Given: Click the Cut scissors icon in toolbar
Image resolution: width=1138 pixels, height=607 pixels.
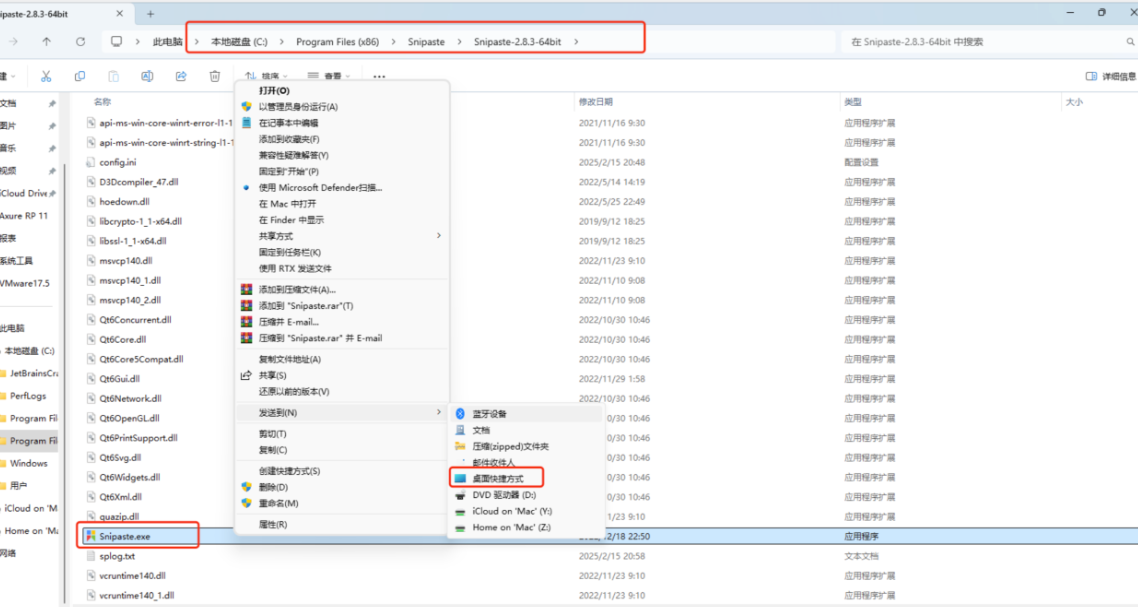Looking at the screenshot, I should click(46, 76).
